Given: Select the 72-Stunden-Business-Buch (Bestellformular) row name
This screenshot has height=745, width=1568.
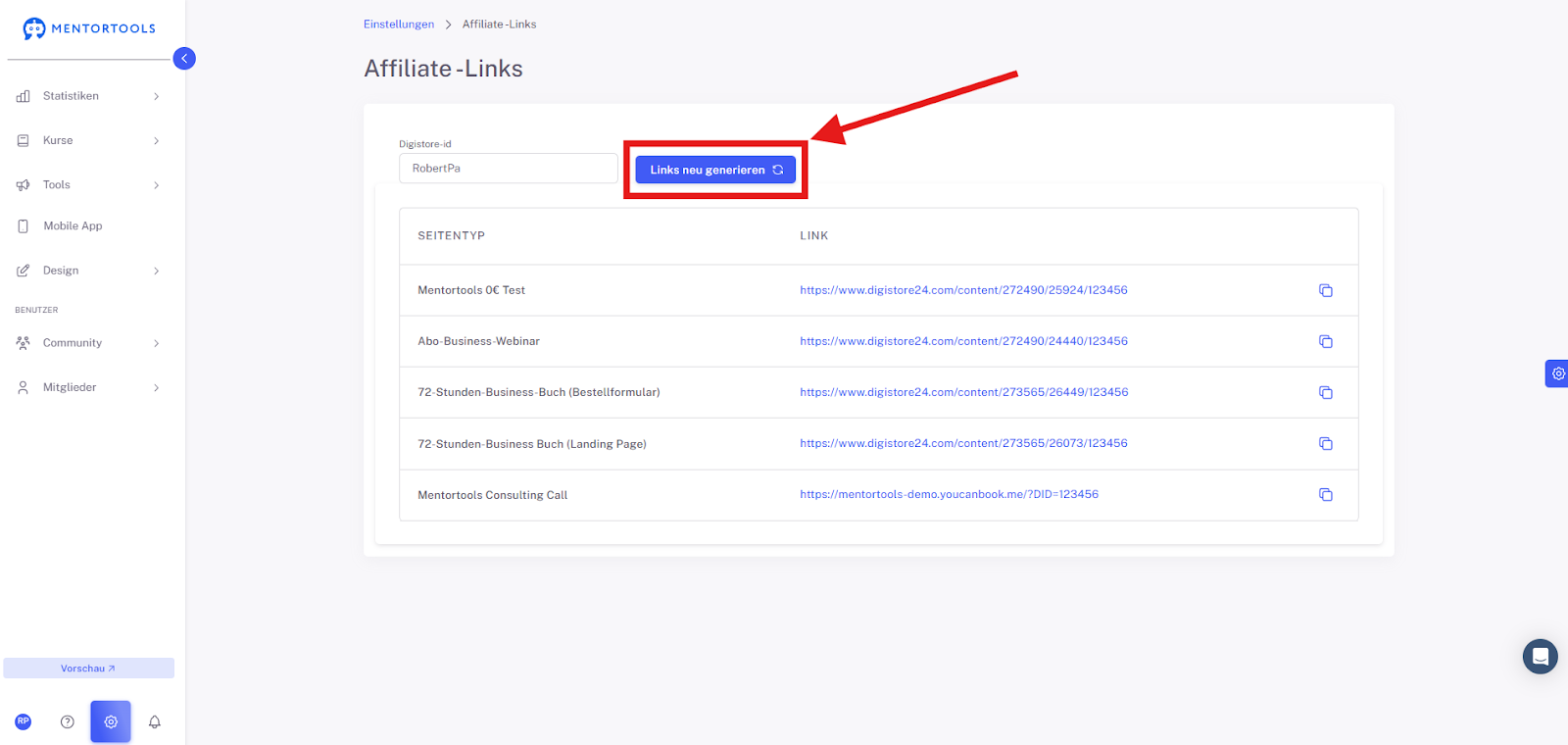Looking at the screenshot, I should 539,392.
